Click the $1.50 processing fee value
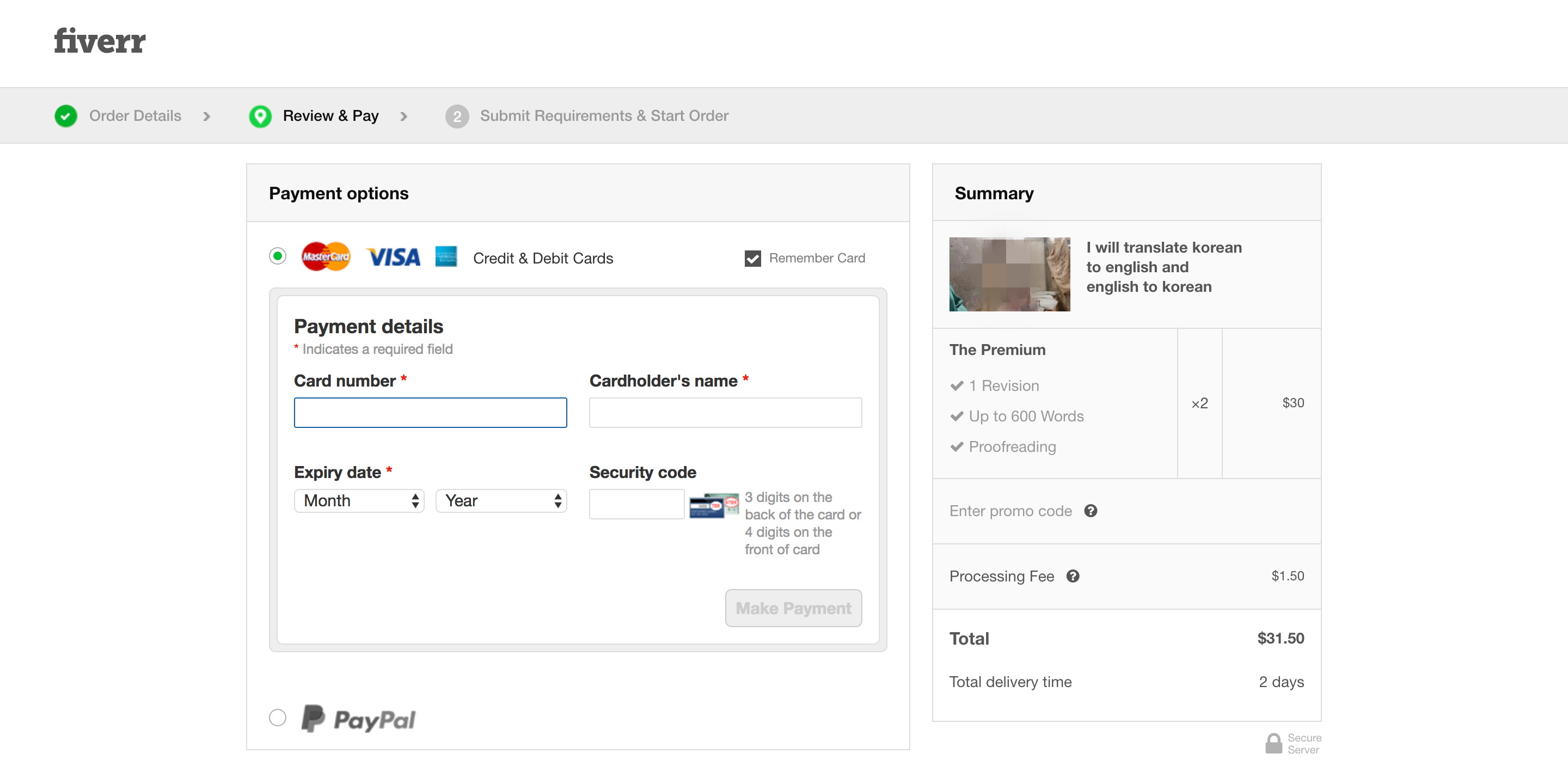Image resolution: width=1568 pixels, height=772 pixels. coord(1288,576)
